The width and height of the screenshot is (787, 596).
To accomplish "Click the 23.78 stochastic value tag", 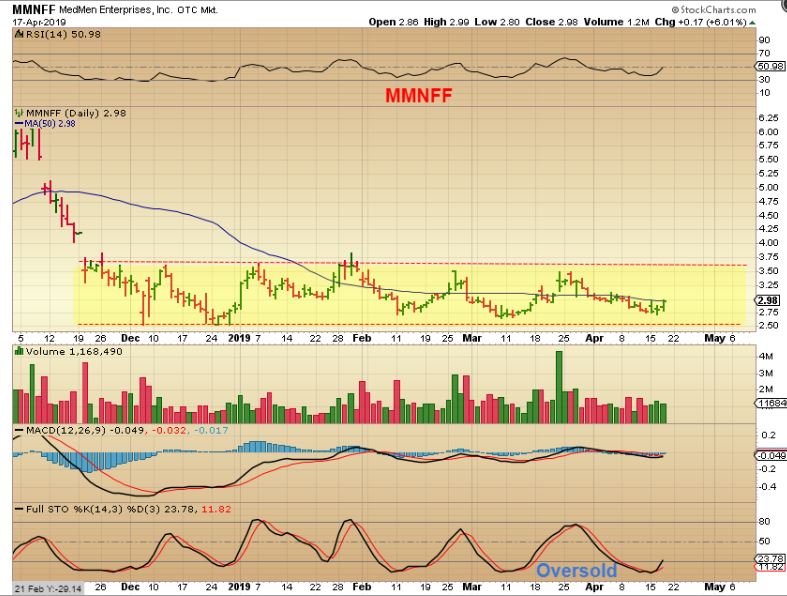I will [x=771, y=558].
